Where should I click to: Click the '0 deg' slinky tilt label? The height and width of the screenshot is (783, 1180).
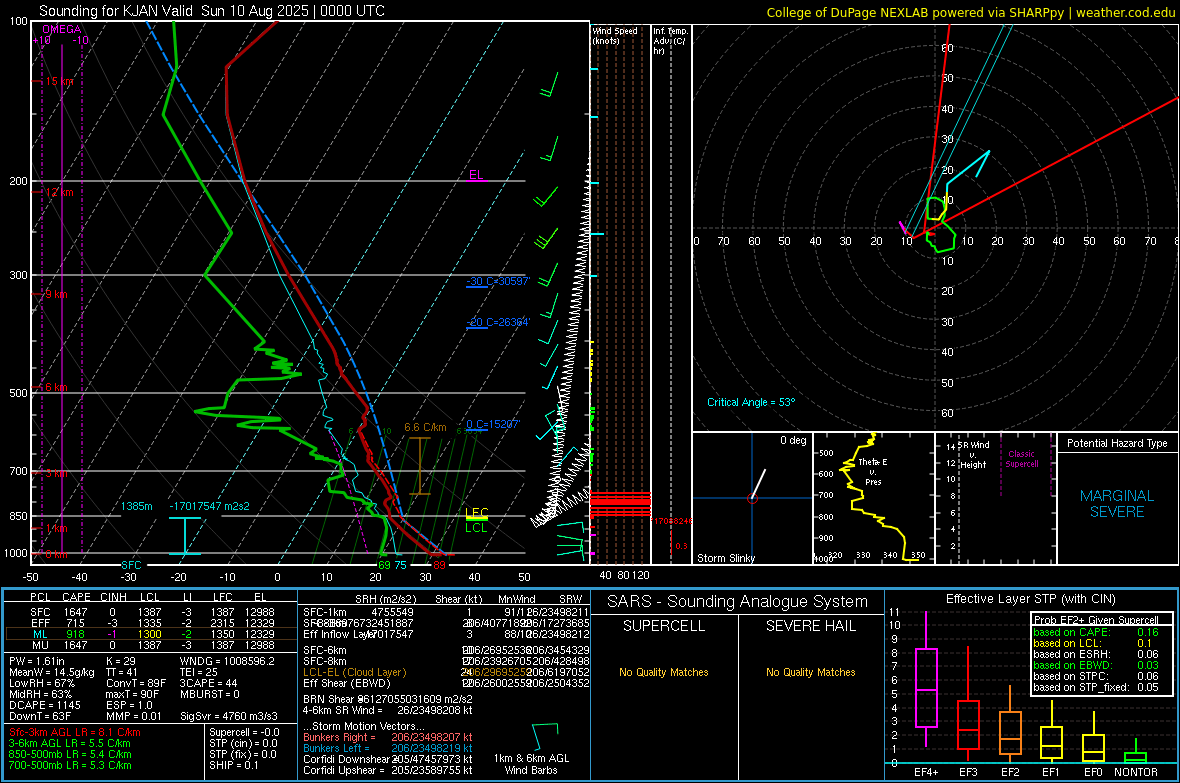point(793,440)
